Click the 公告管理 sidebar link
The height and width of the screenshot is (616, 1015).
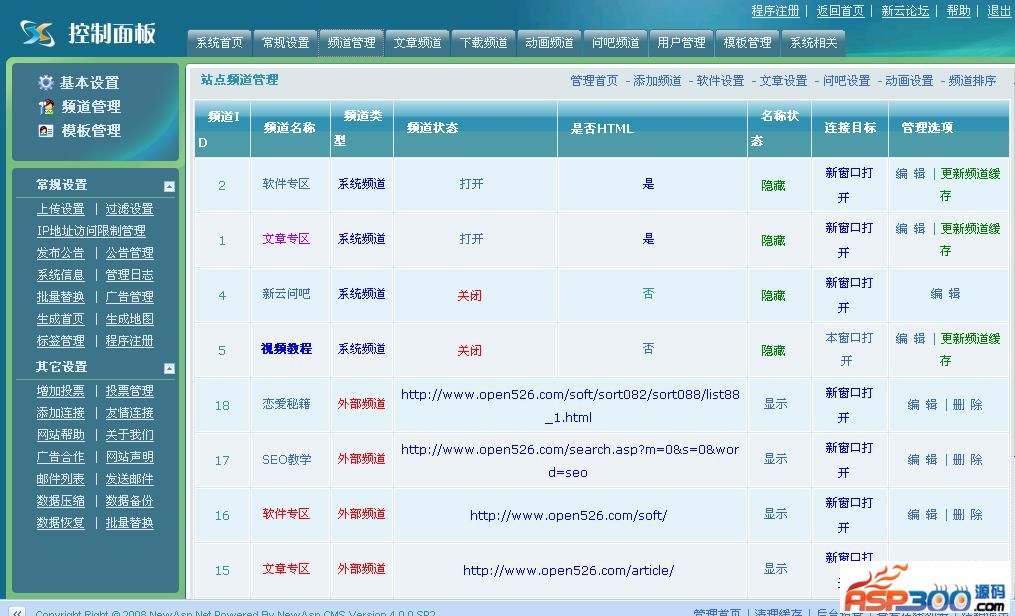point(129,253)
